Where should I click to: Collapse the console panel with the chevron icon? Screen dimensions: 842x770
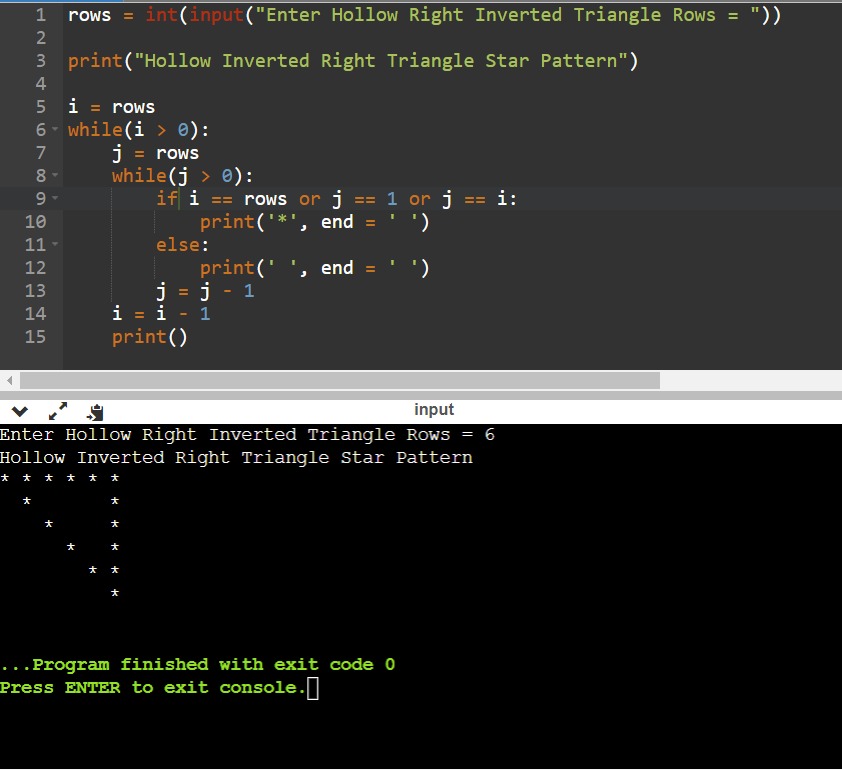[x=20, y=410]
